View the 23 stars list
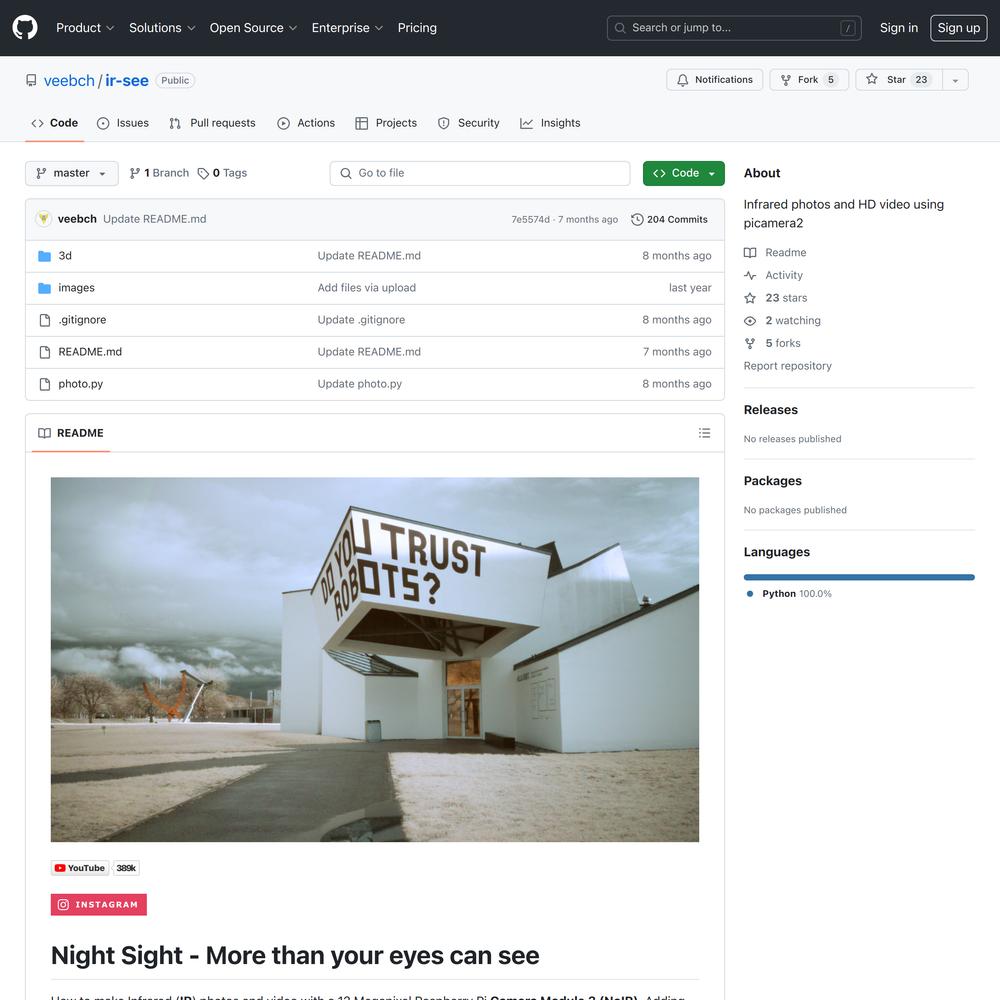The image size is (1000, 1000). pos(776,298)
